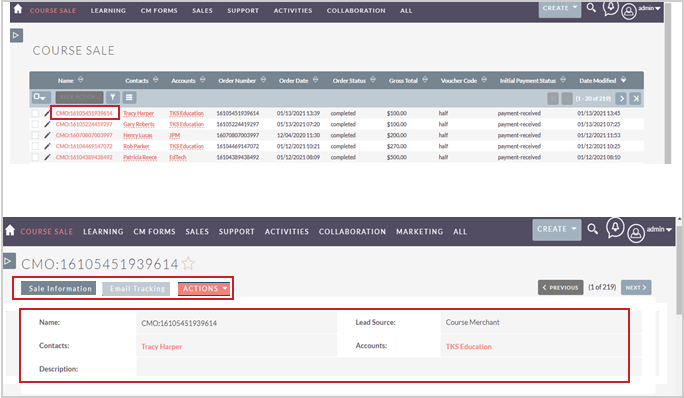Open search magnifier in upper navbar
The height and width of the screenshot is (398, 684).
tap(591, 8)
